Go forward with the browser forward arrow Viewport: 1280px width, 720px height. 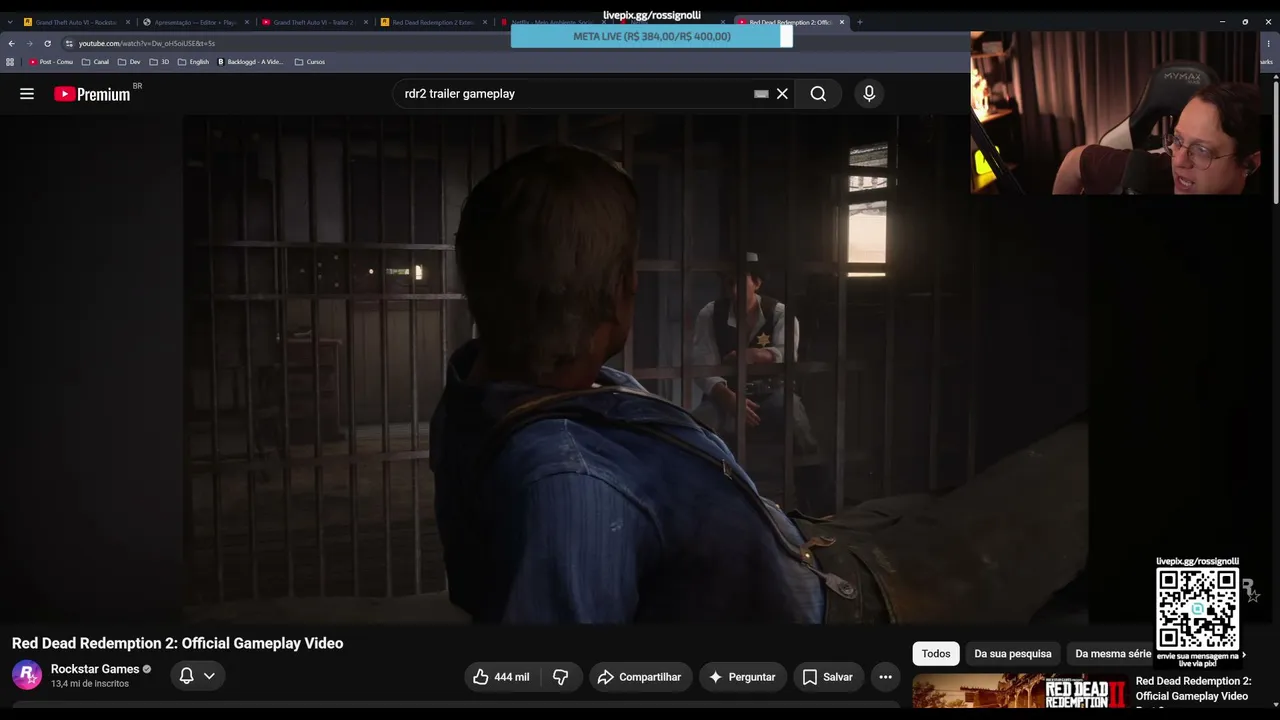(x=29, y=43)
